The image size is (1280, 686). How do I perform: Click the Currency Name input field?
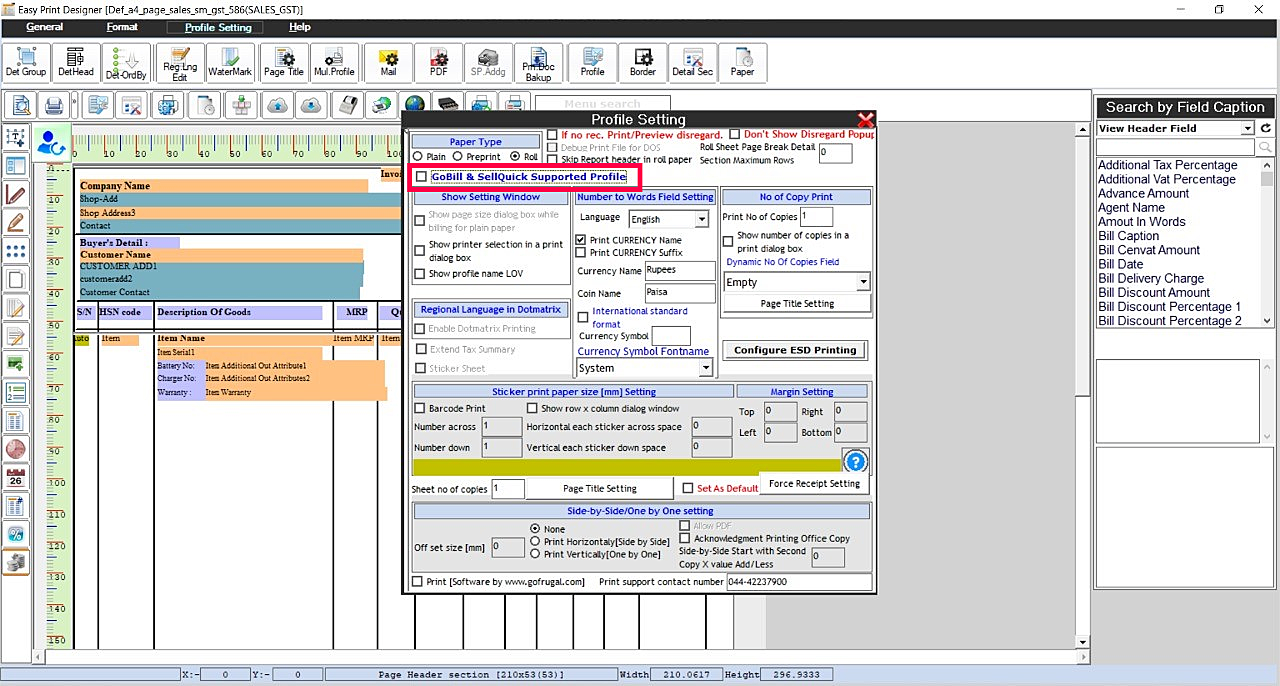point(680,271)
